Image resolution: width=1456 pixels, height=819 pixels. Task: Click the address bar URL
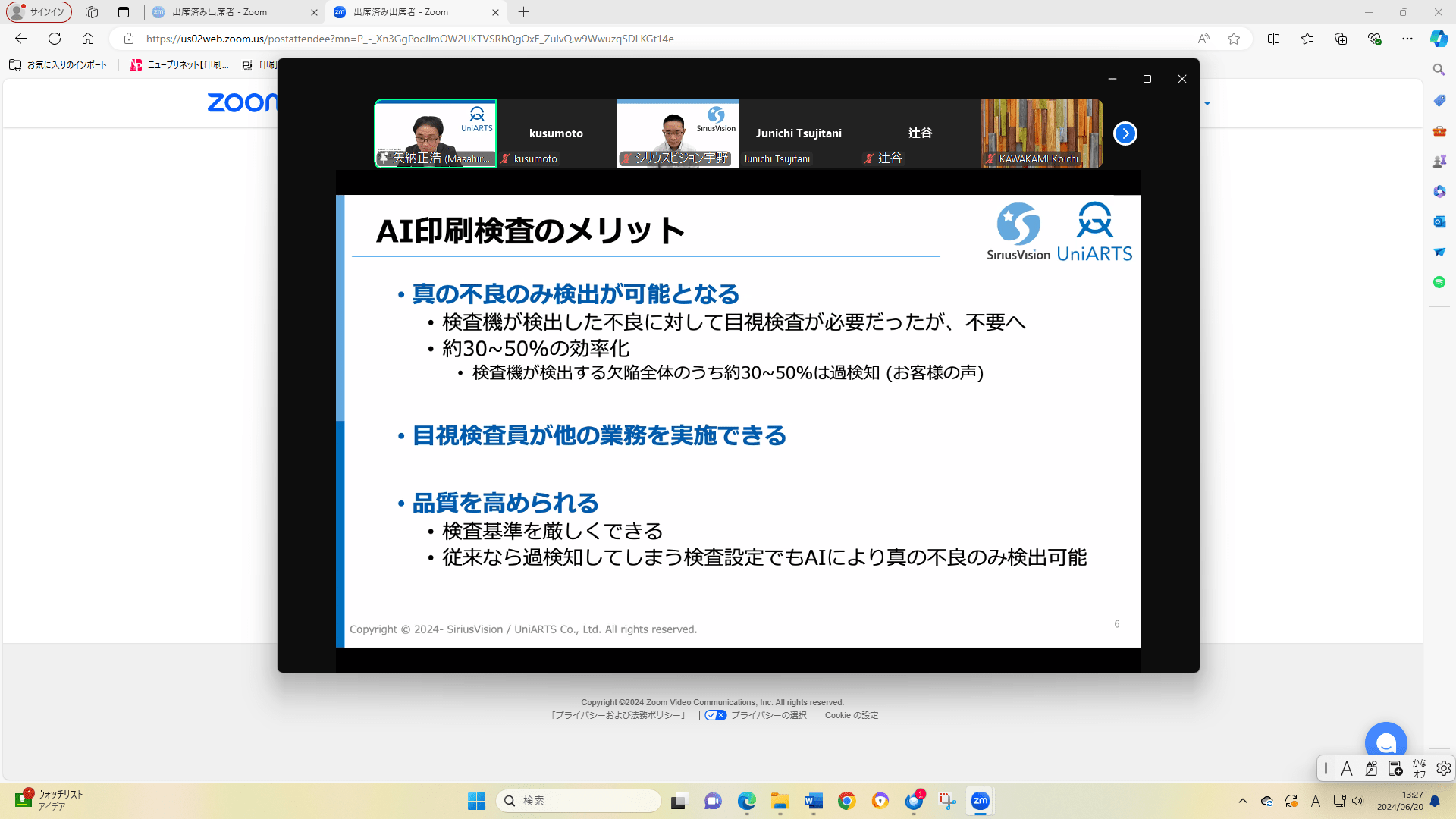409,39
